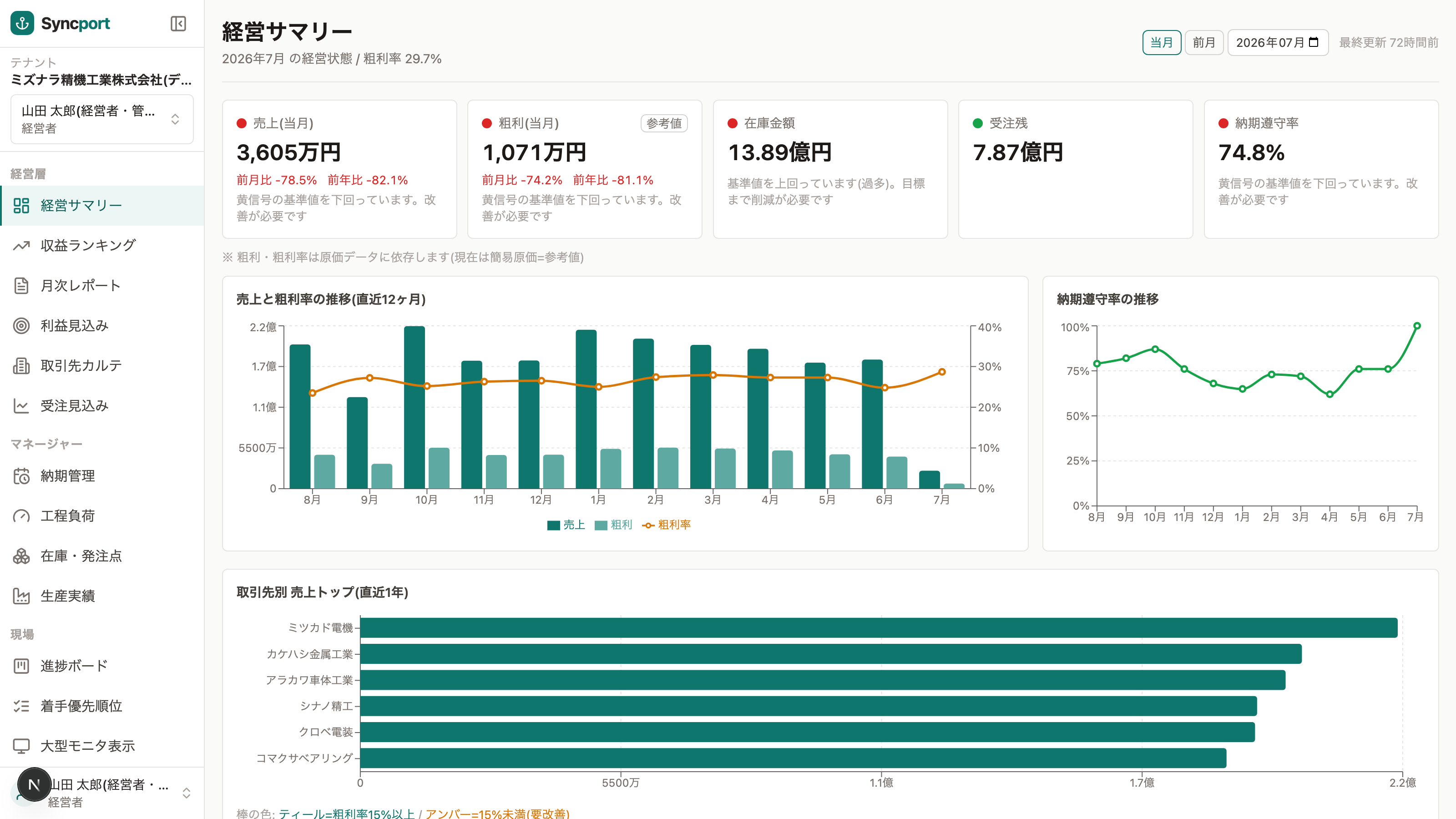1456x819 pixels.
Task: Navigate to 利益見込み
Action: point(102,326)
